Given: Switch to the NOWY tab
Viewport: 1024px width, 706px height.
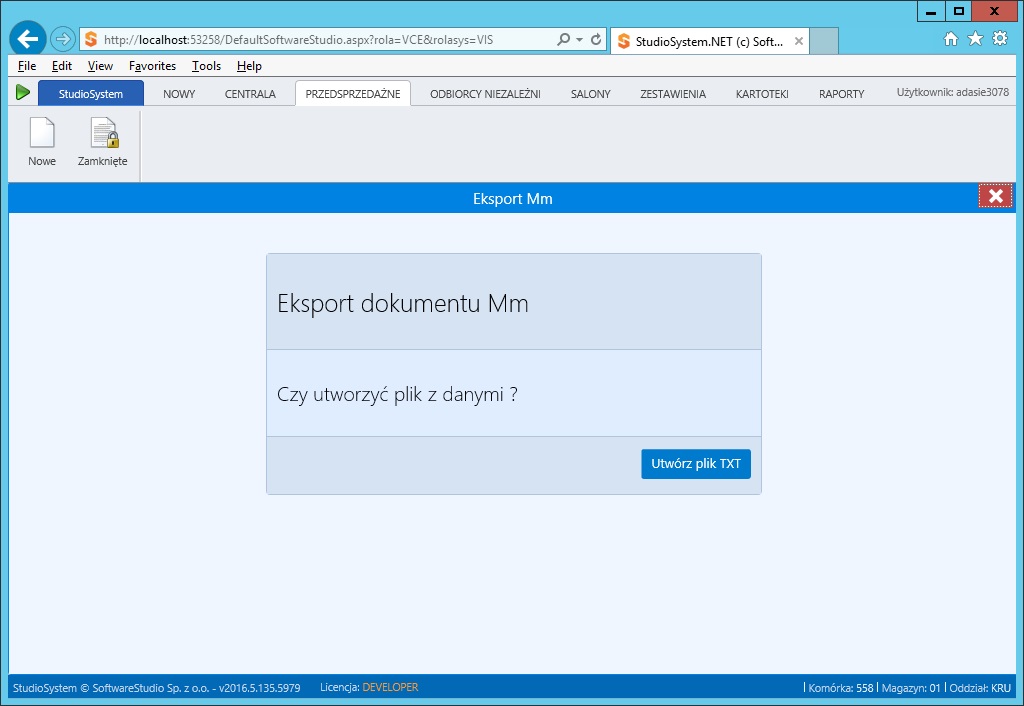Looking at the screenshot, I should pyautogui.click(x=179, y=93).
